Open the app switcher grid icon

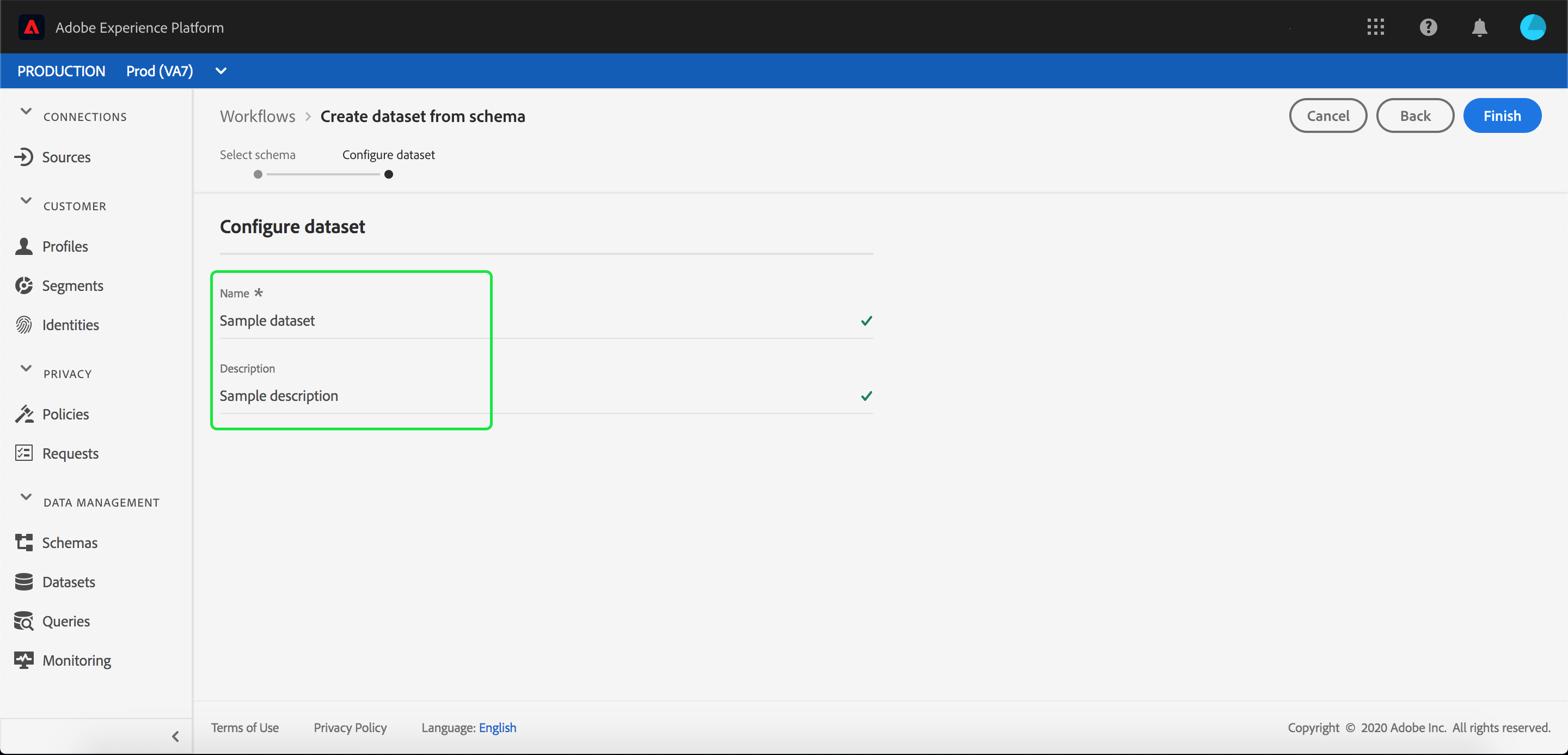pyautogui.click(x=1376, y=27)
